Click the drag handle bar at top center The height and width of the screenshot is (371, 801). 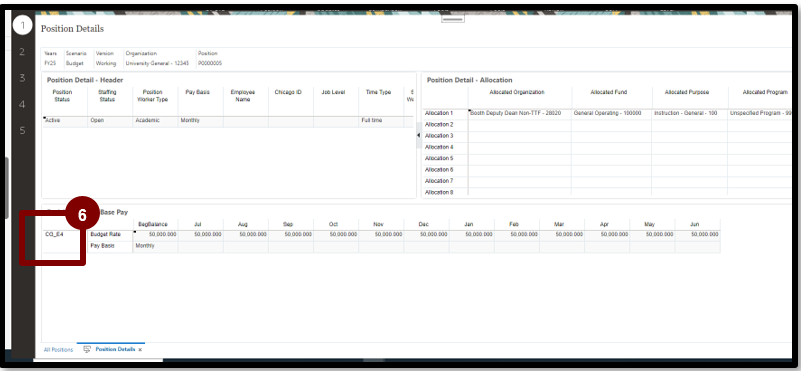pyautogui.click(x=453, y=19)
